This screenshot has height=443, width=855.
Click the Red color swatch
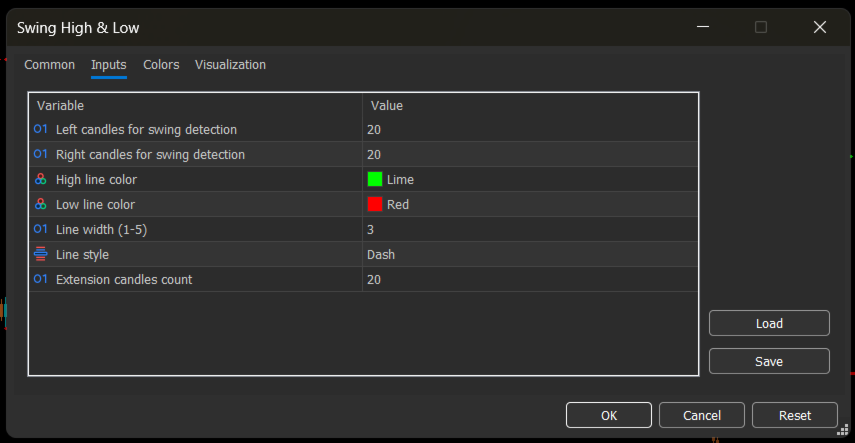pos(375,205)
